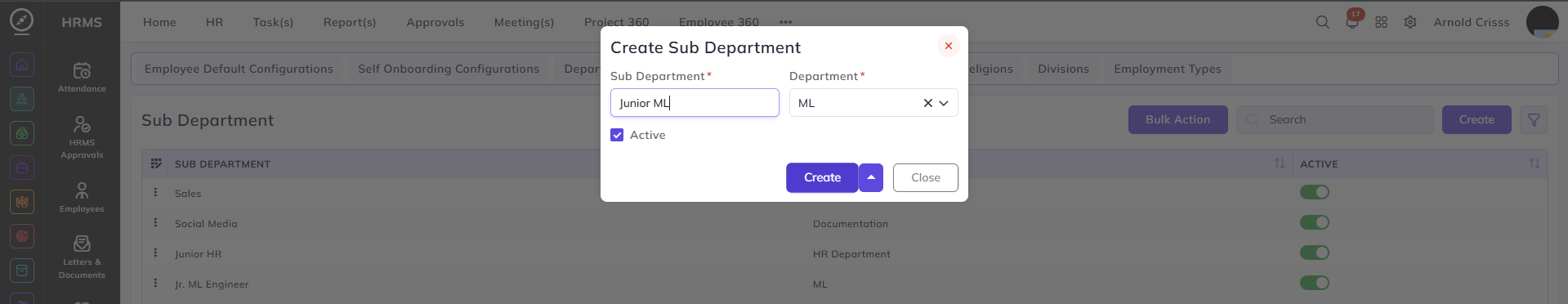
Task: Open Letters & Documents in sidebar
Action: click(82, 257)
